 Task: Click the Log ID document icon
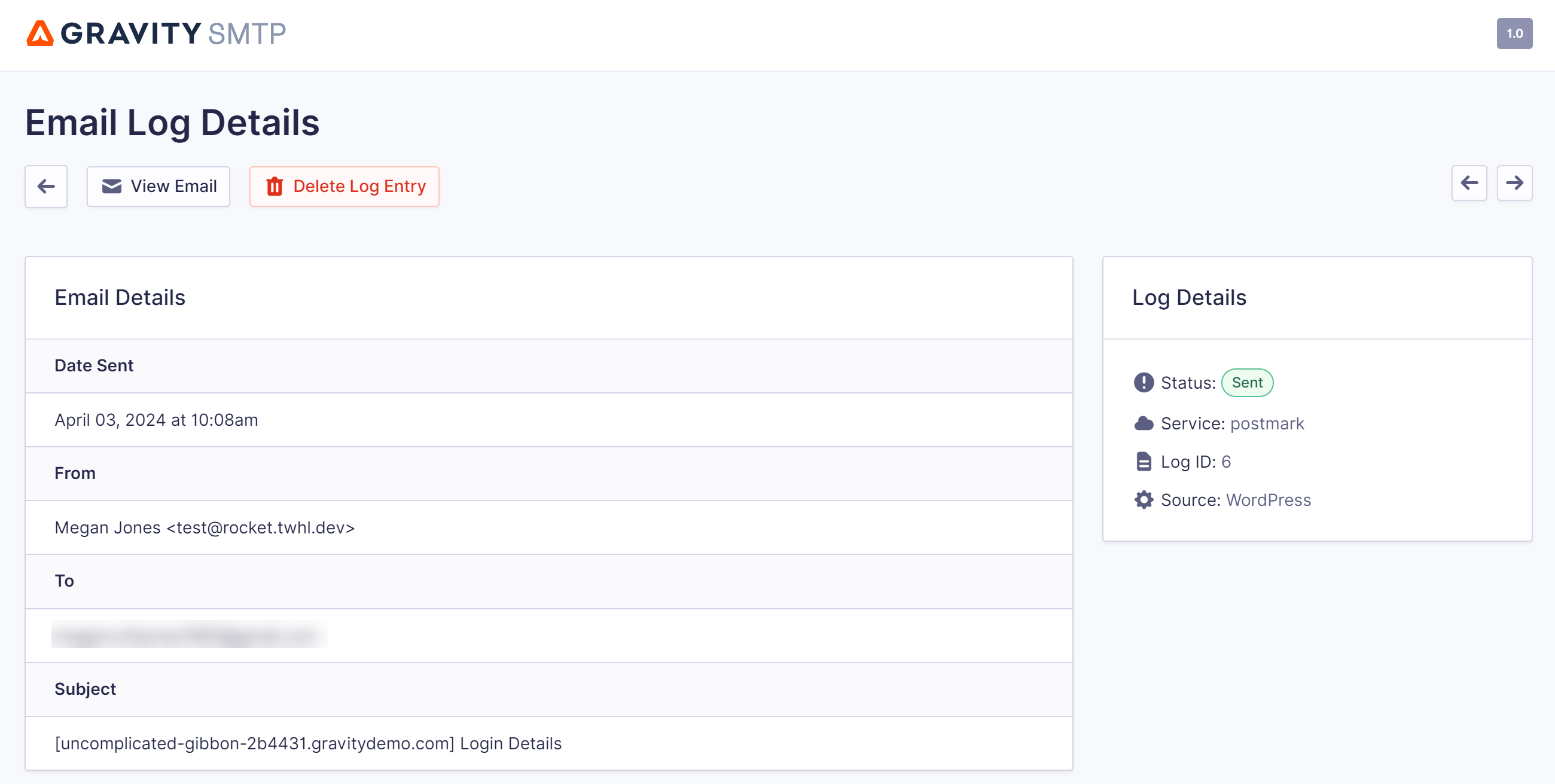pyautogui.click(x=1144, y=462)
